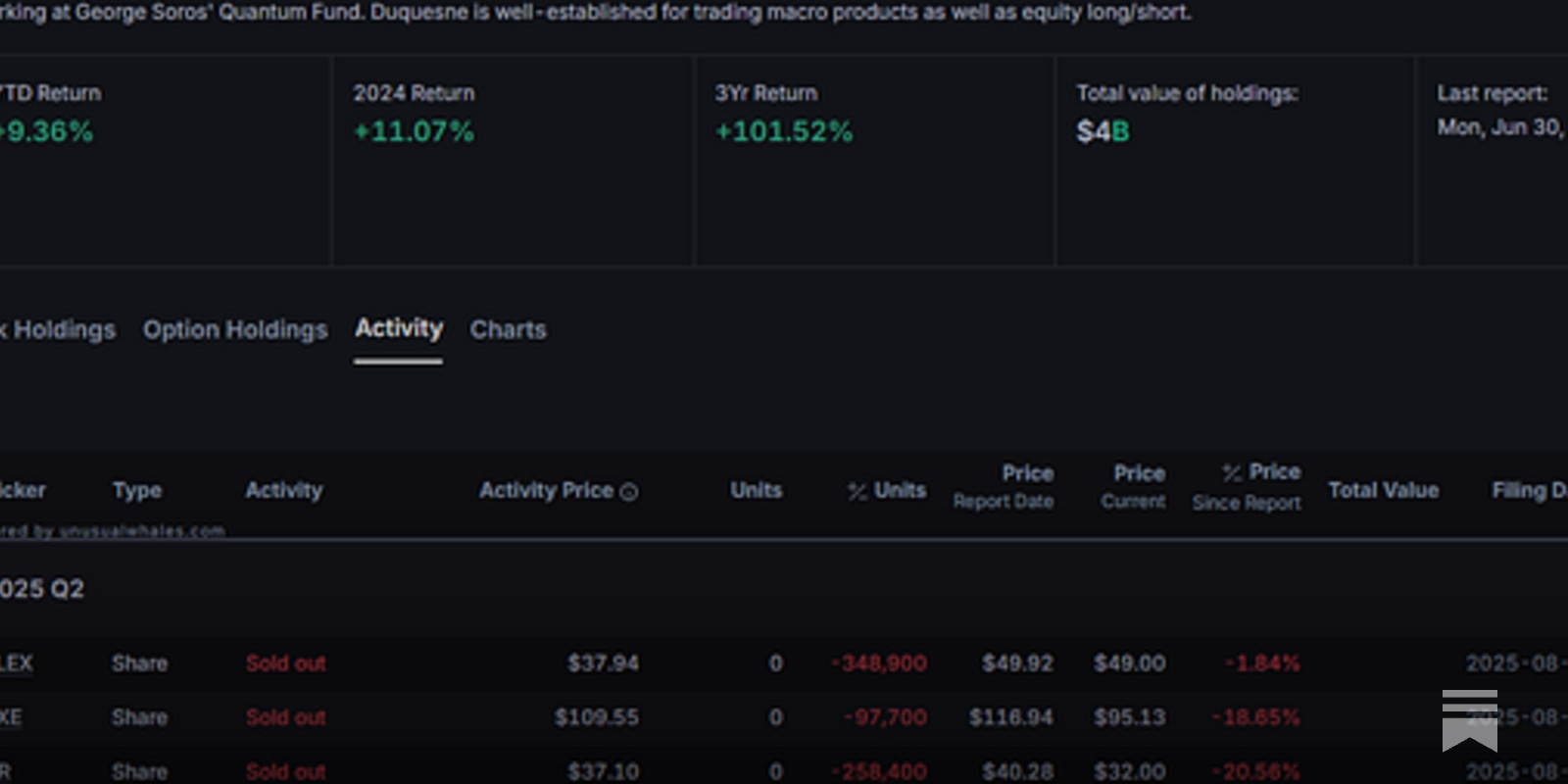The height and width of the screenshot is (784, 1568).
Task: Sort by the % Units column header
Action: coord(887,490)
